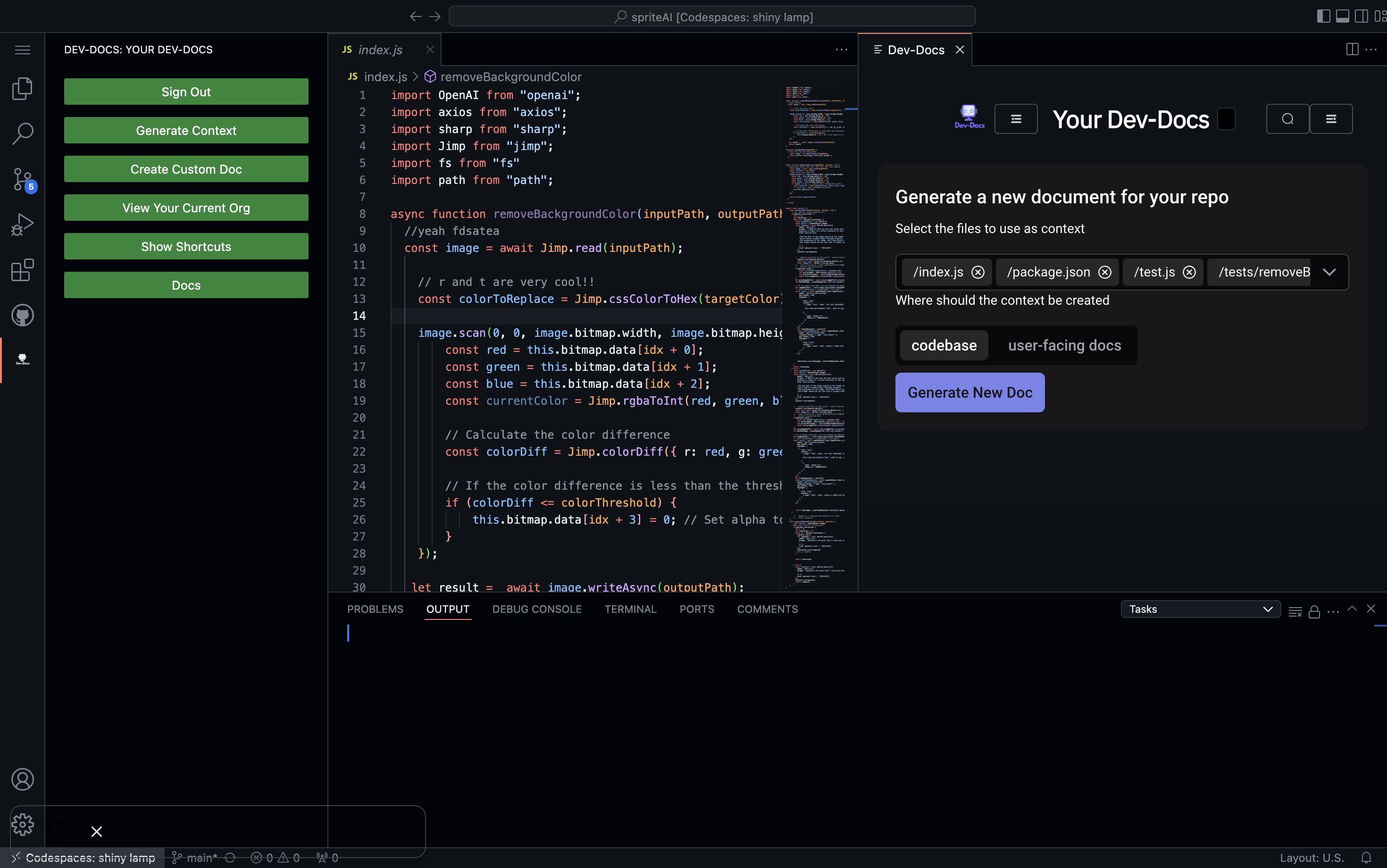Switch to the PROBLEMS panel tab
Image resolution: width=1387 pixels, height=868 pixels.
click(375, 609)
